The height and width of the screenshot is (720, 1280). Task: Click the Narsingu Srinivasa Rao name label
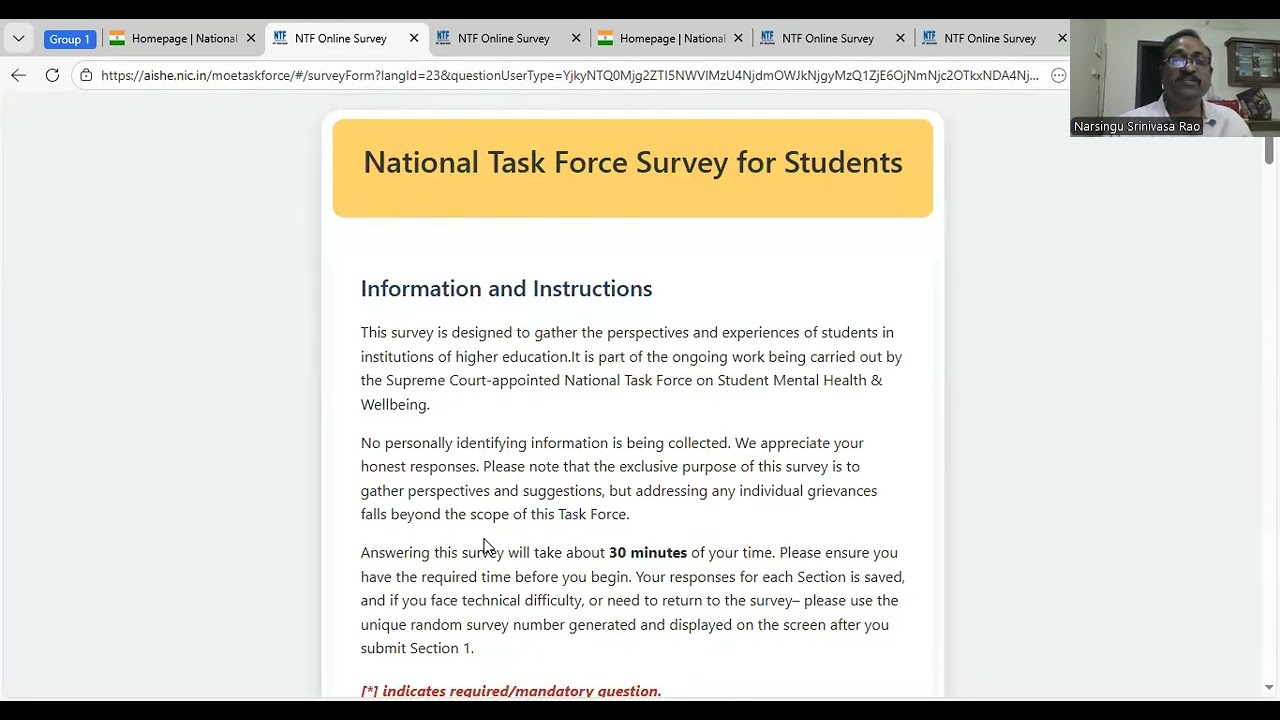[1136, 127]
